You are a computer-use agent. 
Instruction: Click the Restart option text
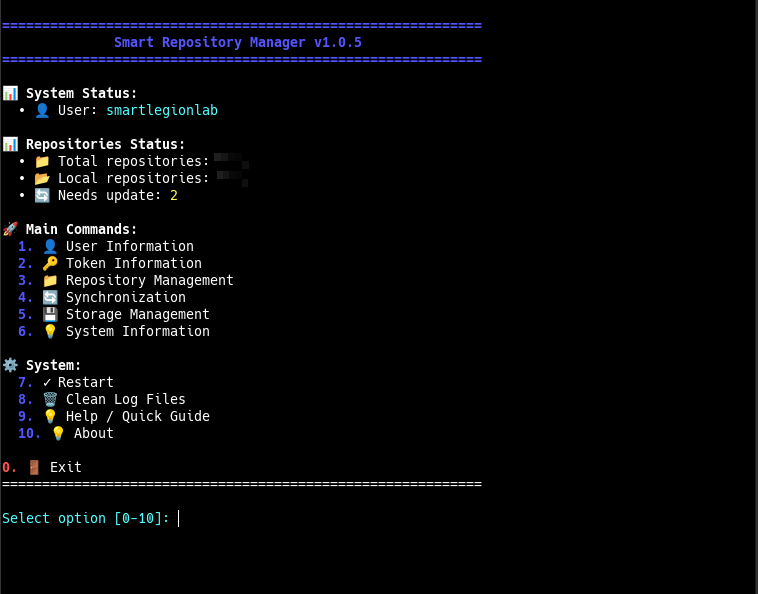pyautogui.click(x=86, y=382)
